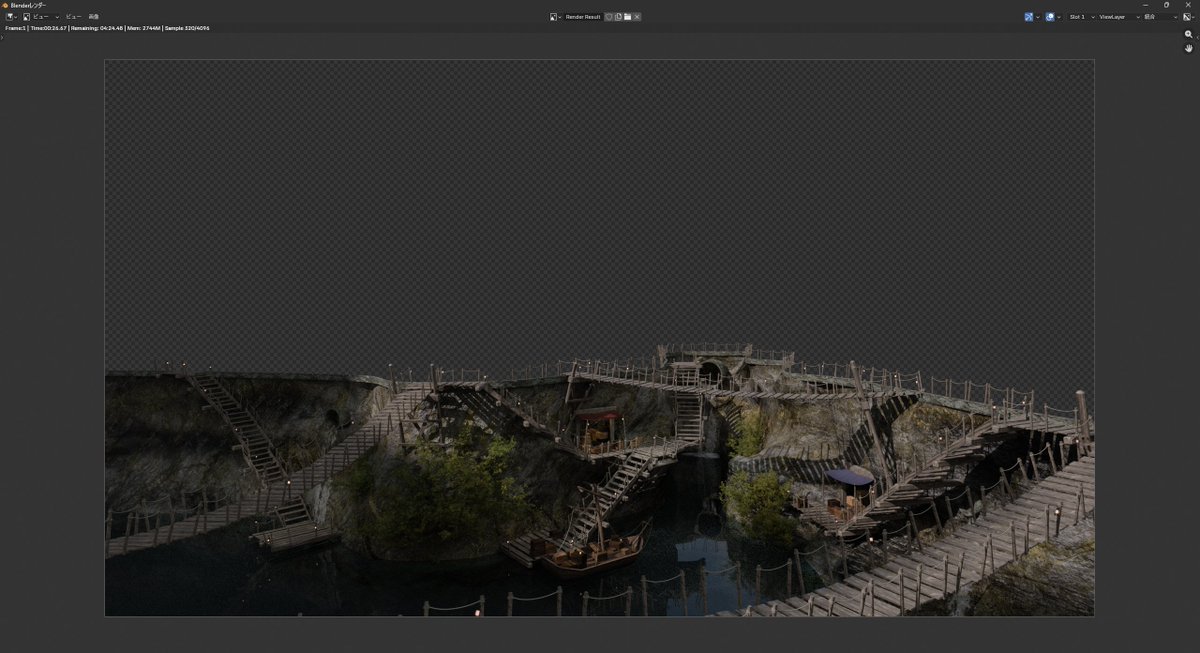This screenshot has width=1200, height=653.
Task: Unlink the Render Result image
Action: tap(637, 17)
